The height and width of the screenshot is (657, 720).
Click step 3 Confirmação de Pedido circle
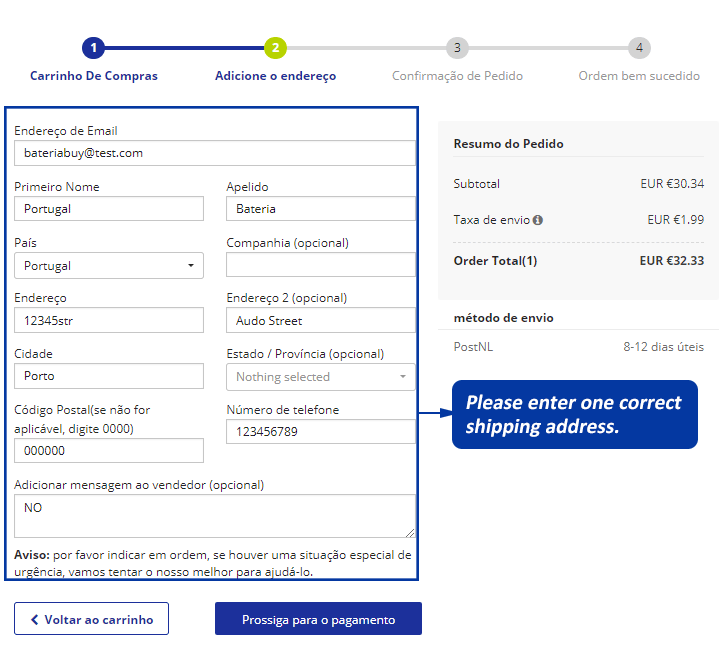[x=457, y=47]
